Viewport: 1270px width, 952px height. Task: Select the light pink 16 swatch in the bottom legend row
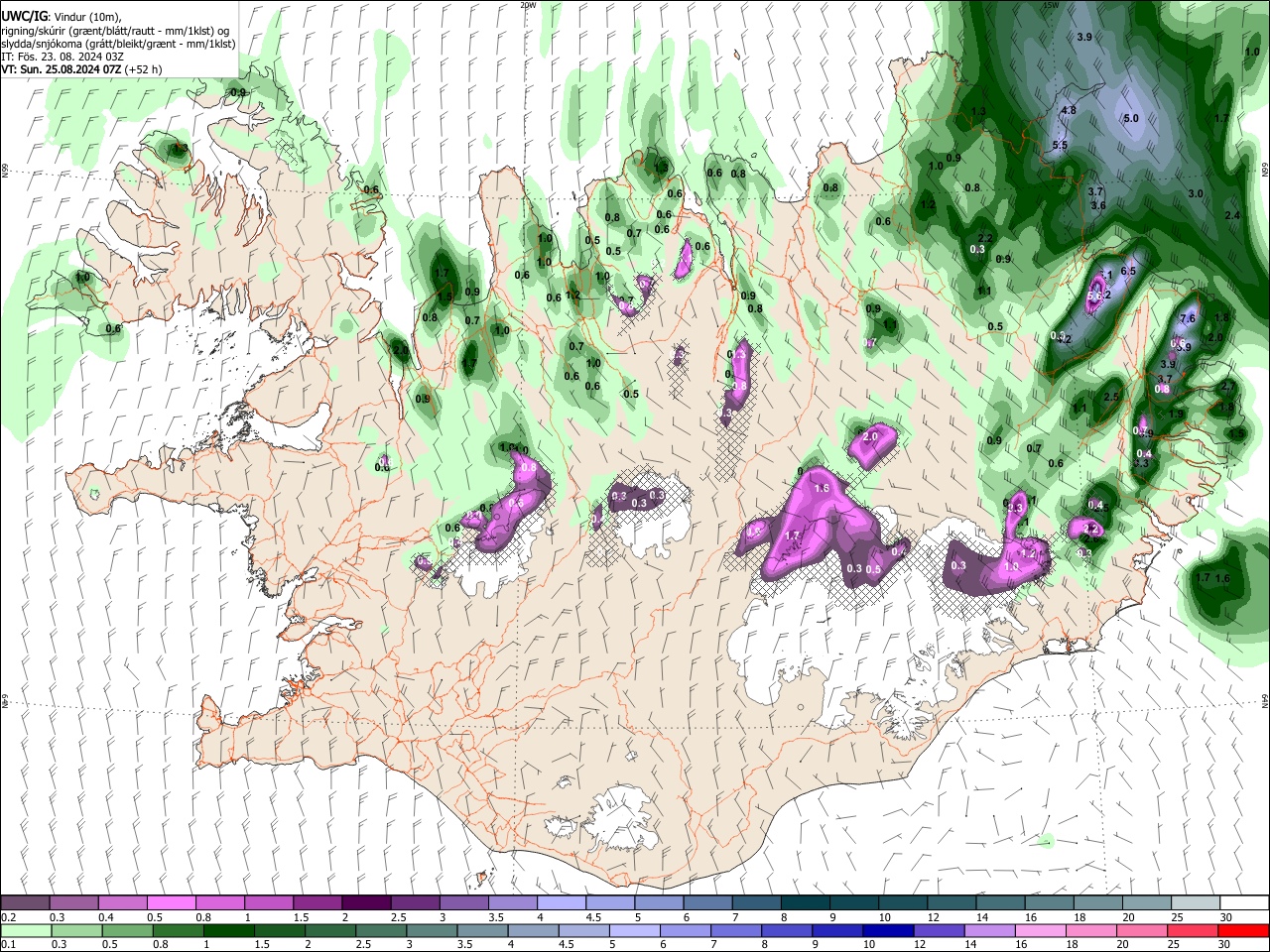[1040, 930]
